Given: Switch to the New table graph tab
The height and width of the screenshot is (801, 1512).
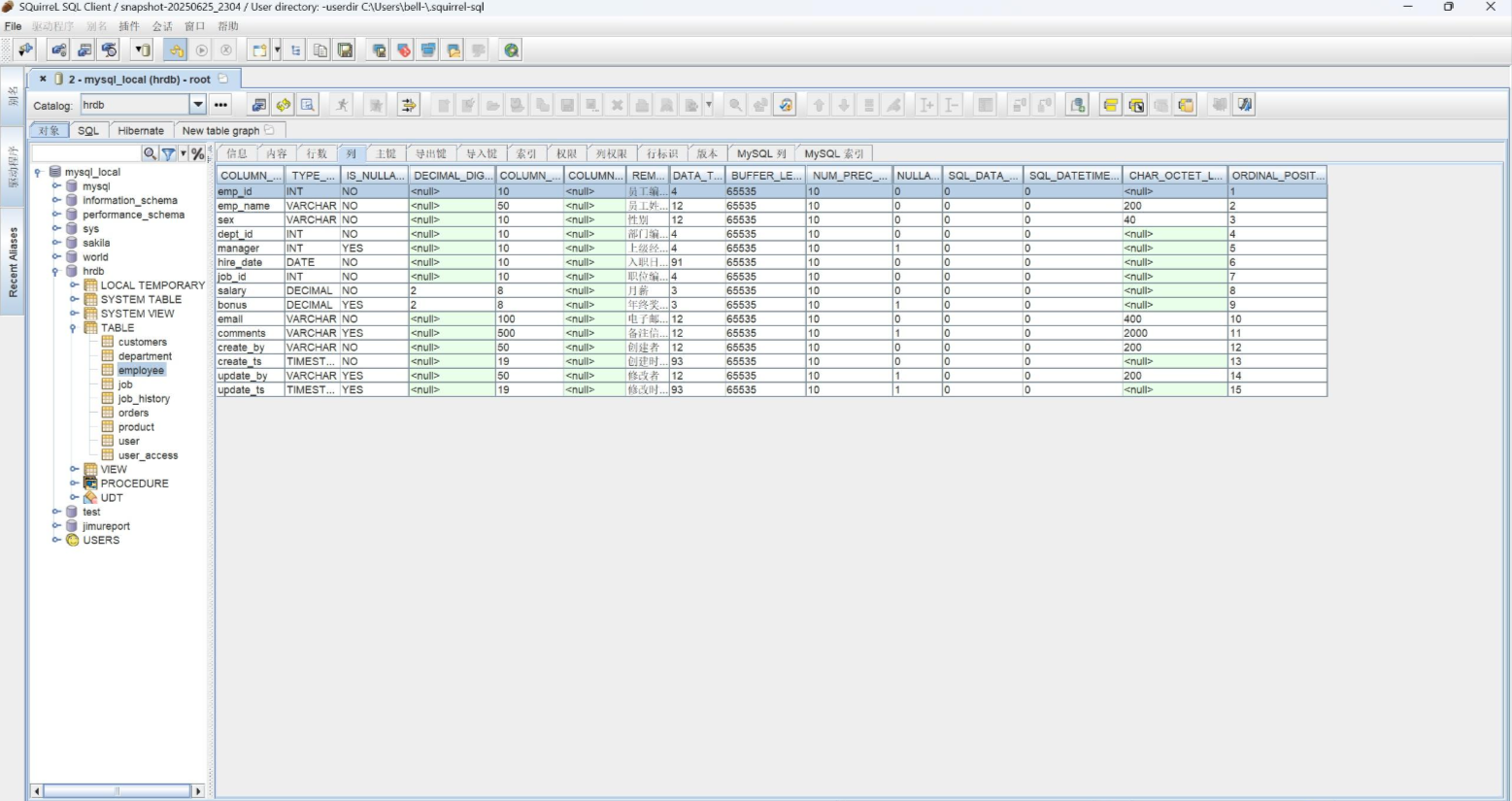Looking at the screenshot, I should 228,130.
